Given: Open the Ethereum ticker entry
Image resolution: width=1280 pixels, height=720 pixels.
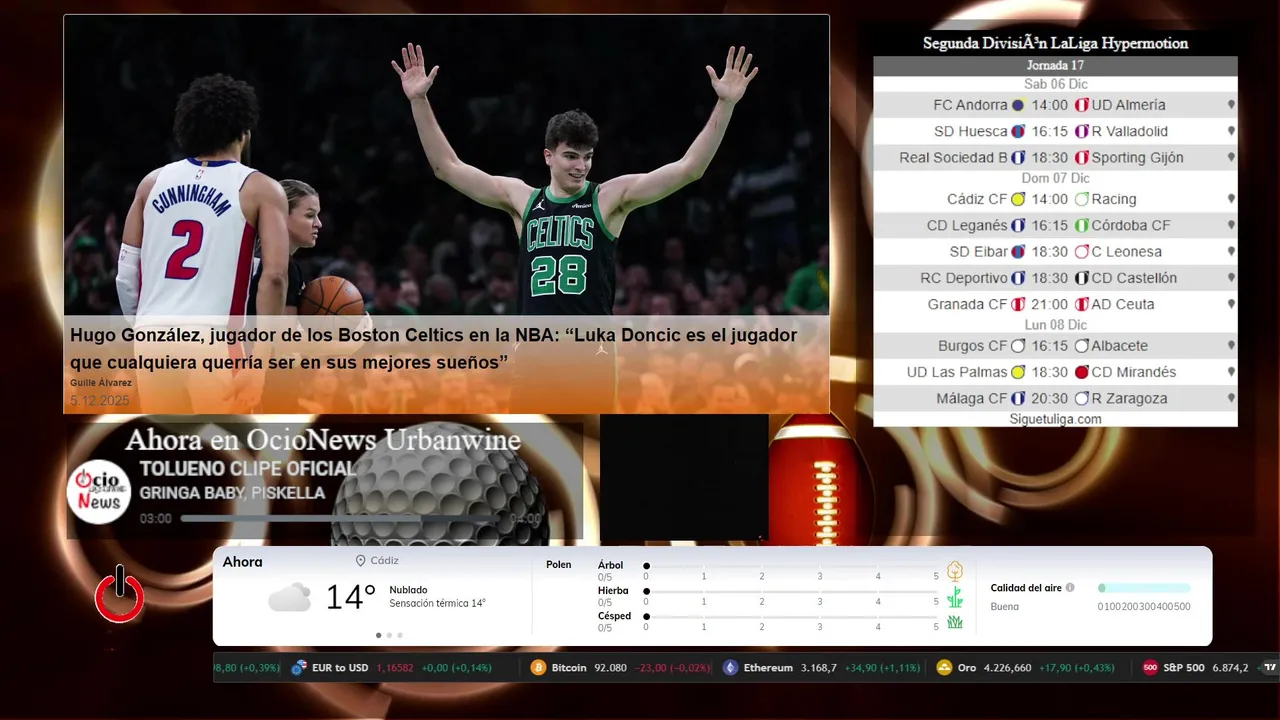Looking at the screenshot, I should tap(822, 667).
